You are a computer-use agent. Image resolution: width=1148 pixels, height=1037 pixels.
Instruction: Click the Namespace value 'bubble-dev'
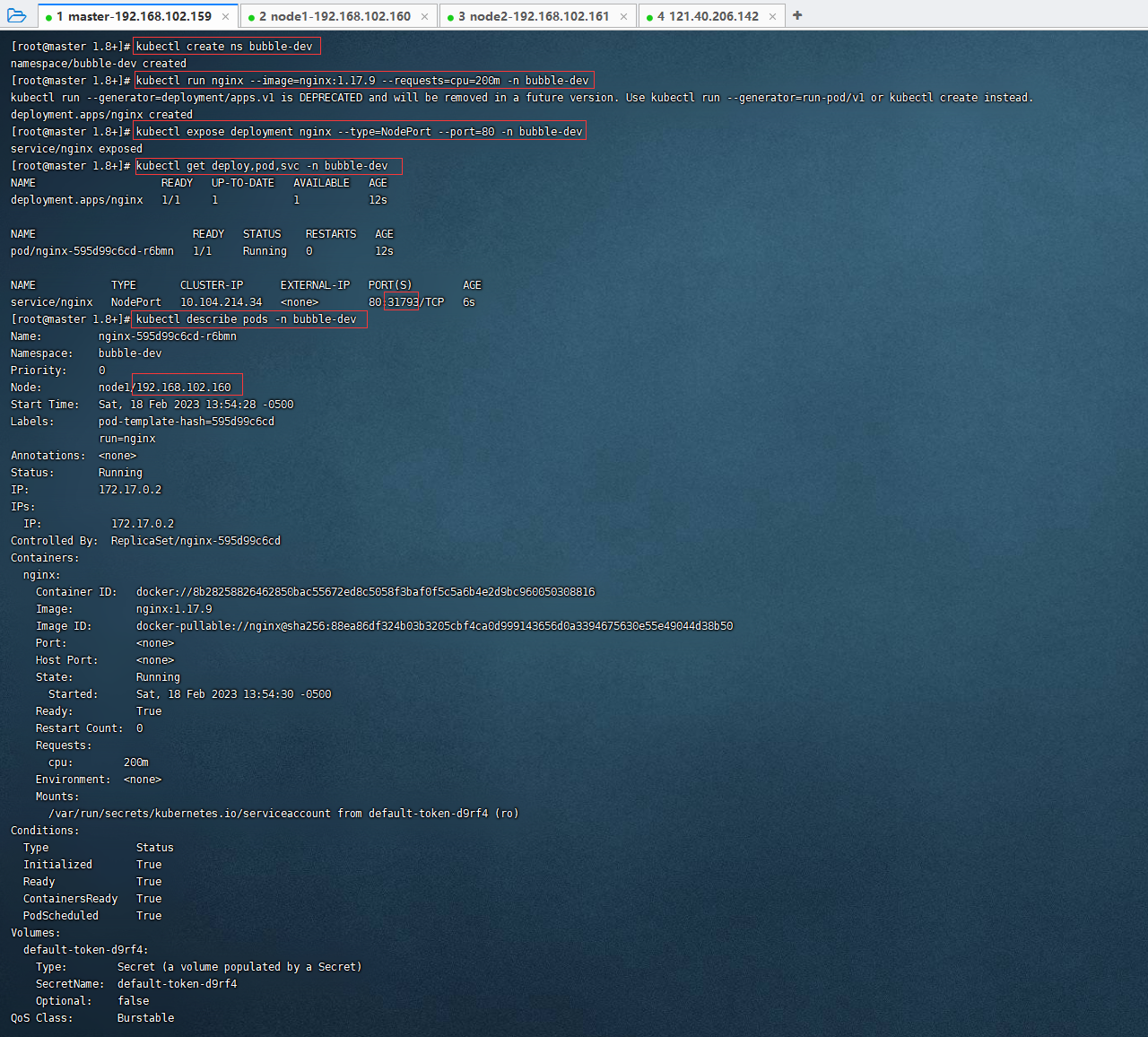coord(130,353)
